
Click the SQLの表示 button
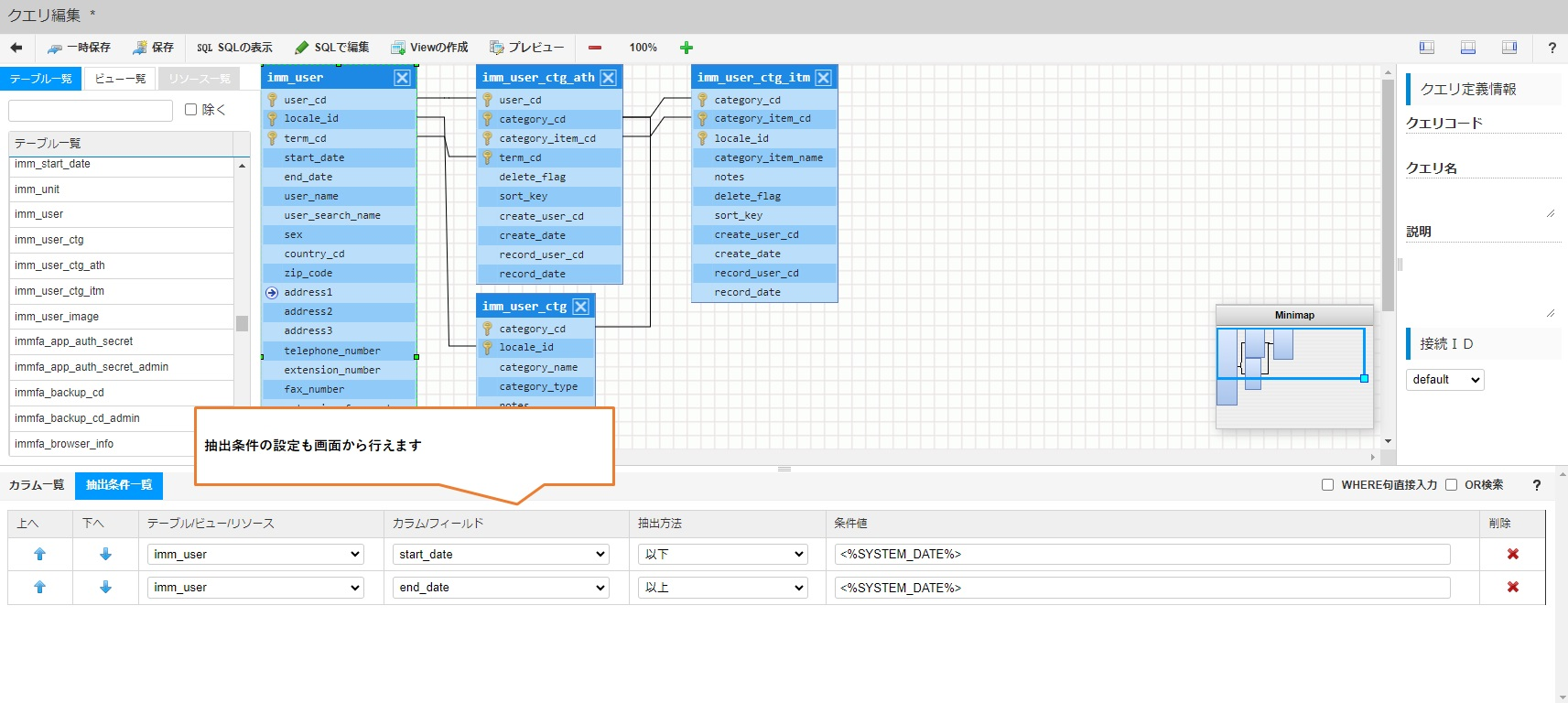coord(234,48)
